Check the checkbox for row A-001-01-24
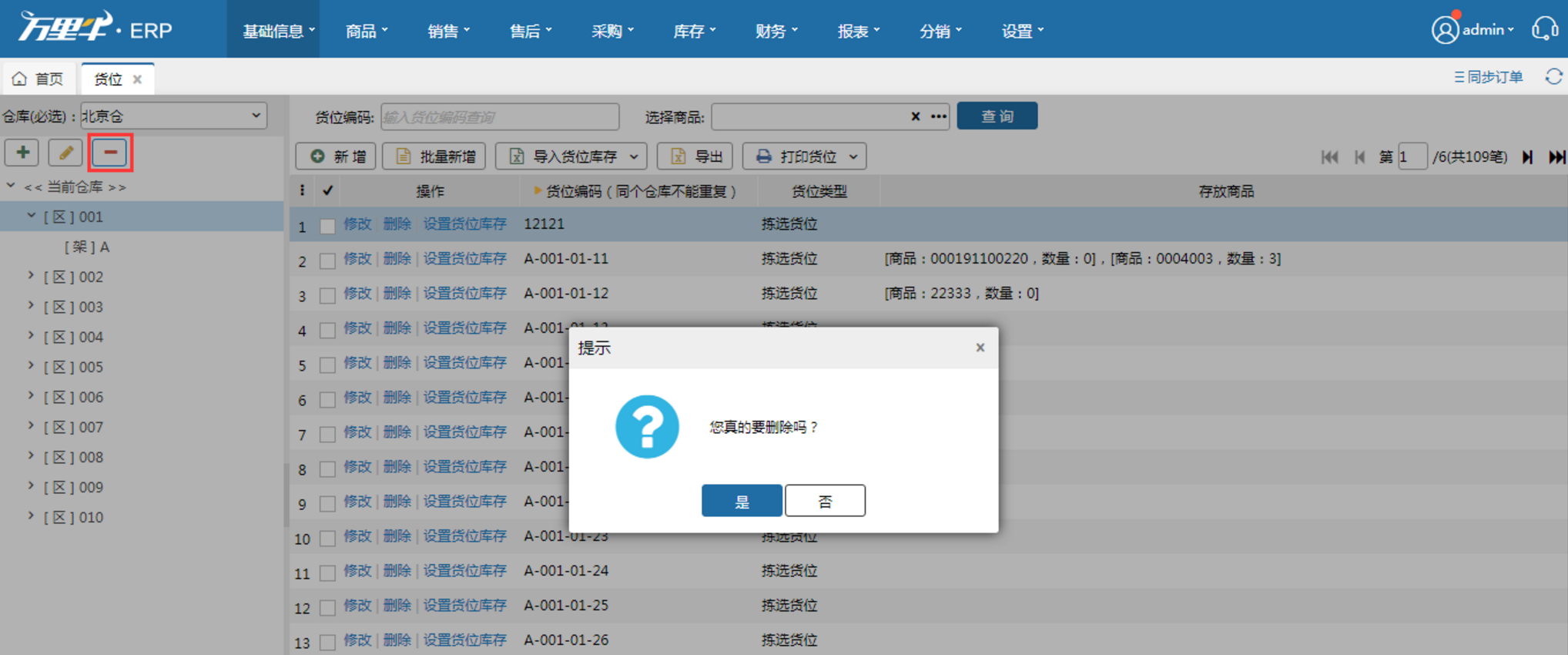Screen dimensions: 1568x655 pos(327,573)
